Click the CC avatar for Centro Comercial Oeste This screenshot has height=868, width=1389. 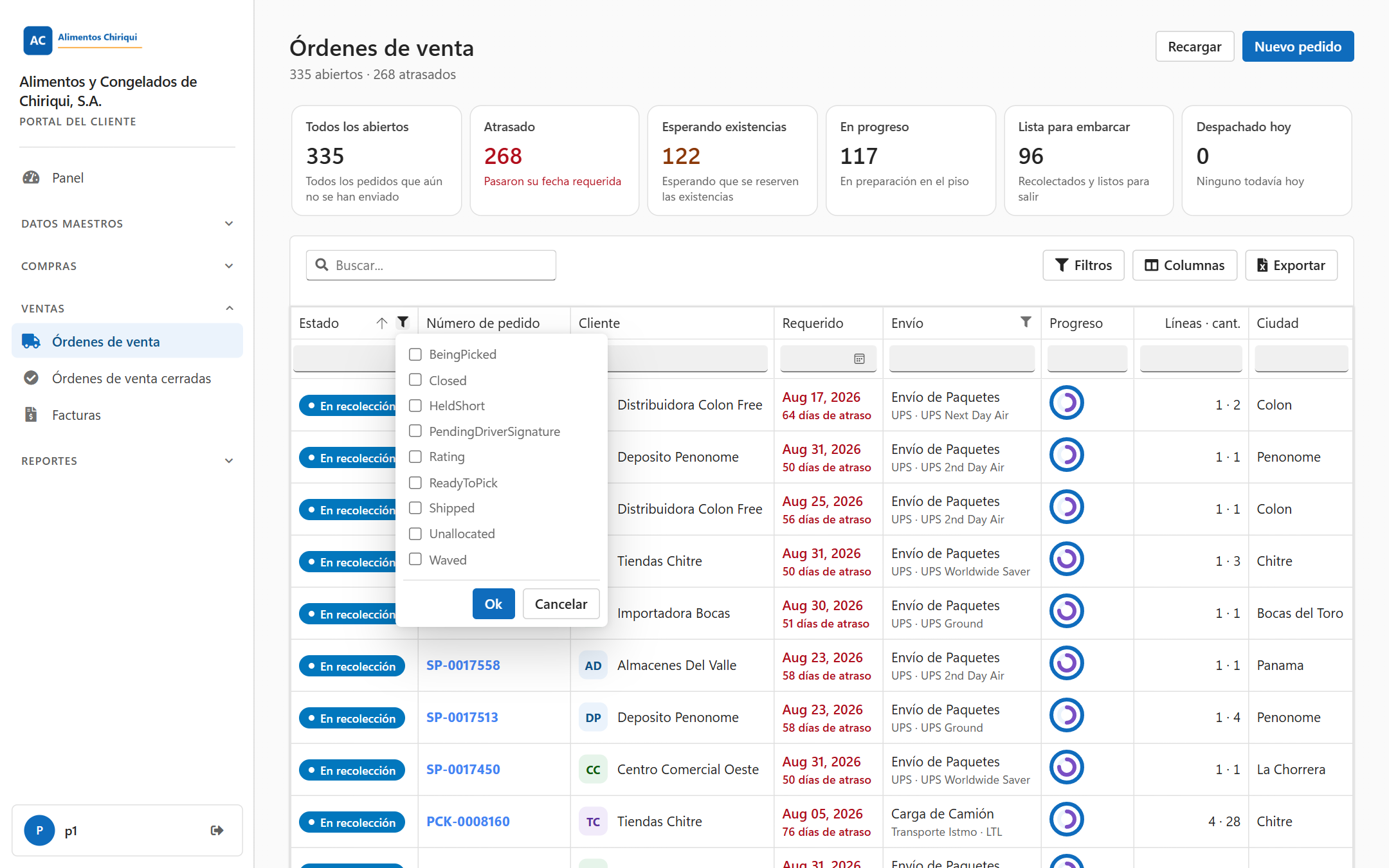click(x=593, y=770)
